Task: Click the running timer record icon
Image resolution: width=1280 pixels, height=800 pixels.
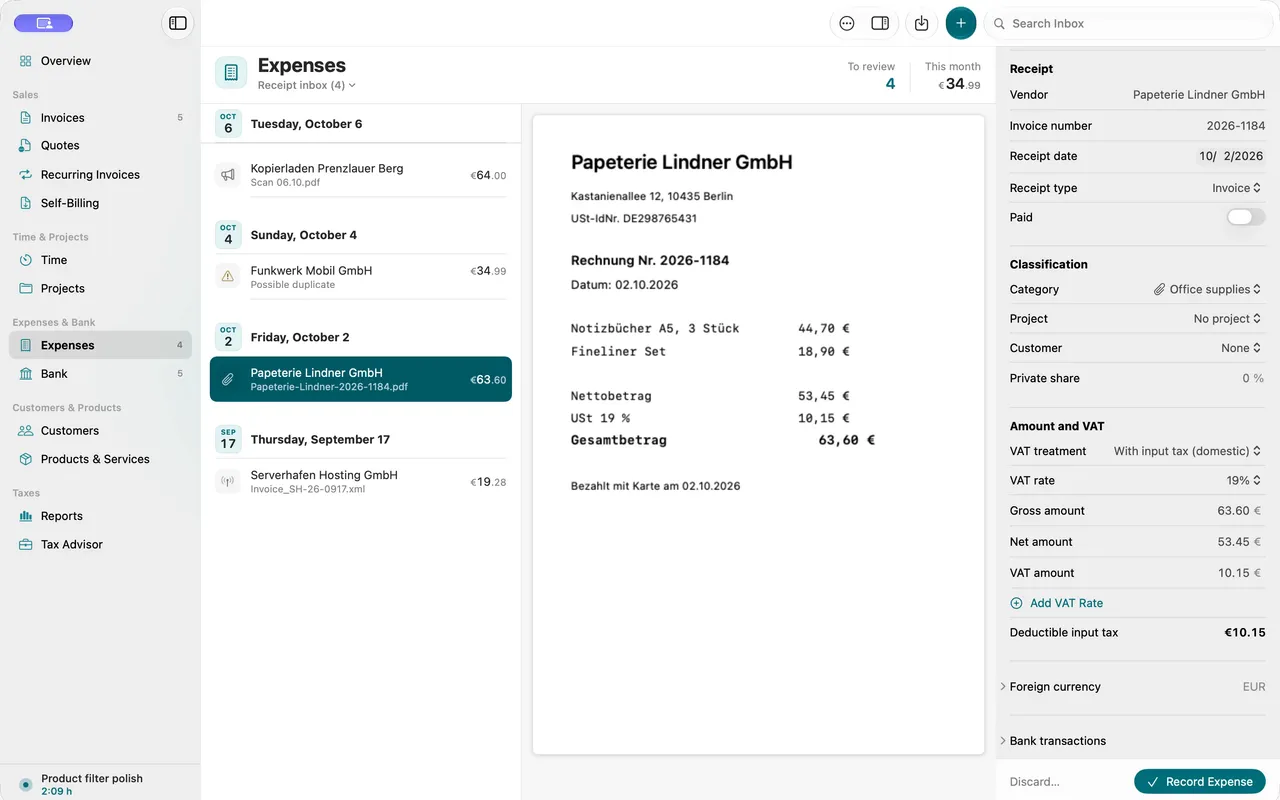Action: [x=26, y=785]
